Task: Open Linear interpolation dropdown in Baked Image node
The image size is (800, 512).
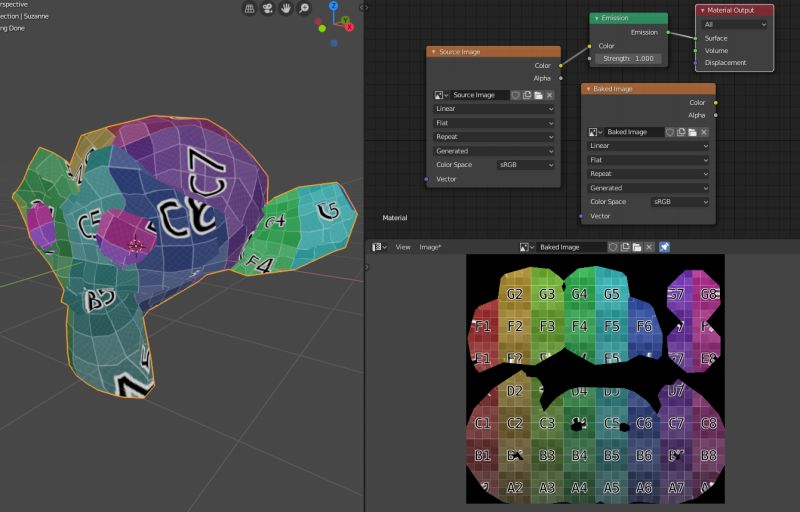Action: (x=648, y=146)
